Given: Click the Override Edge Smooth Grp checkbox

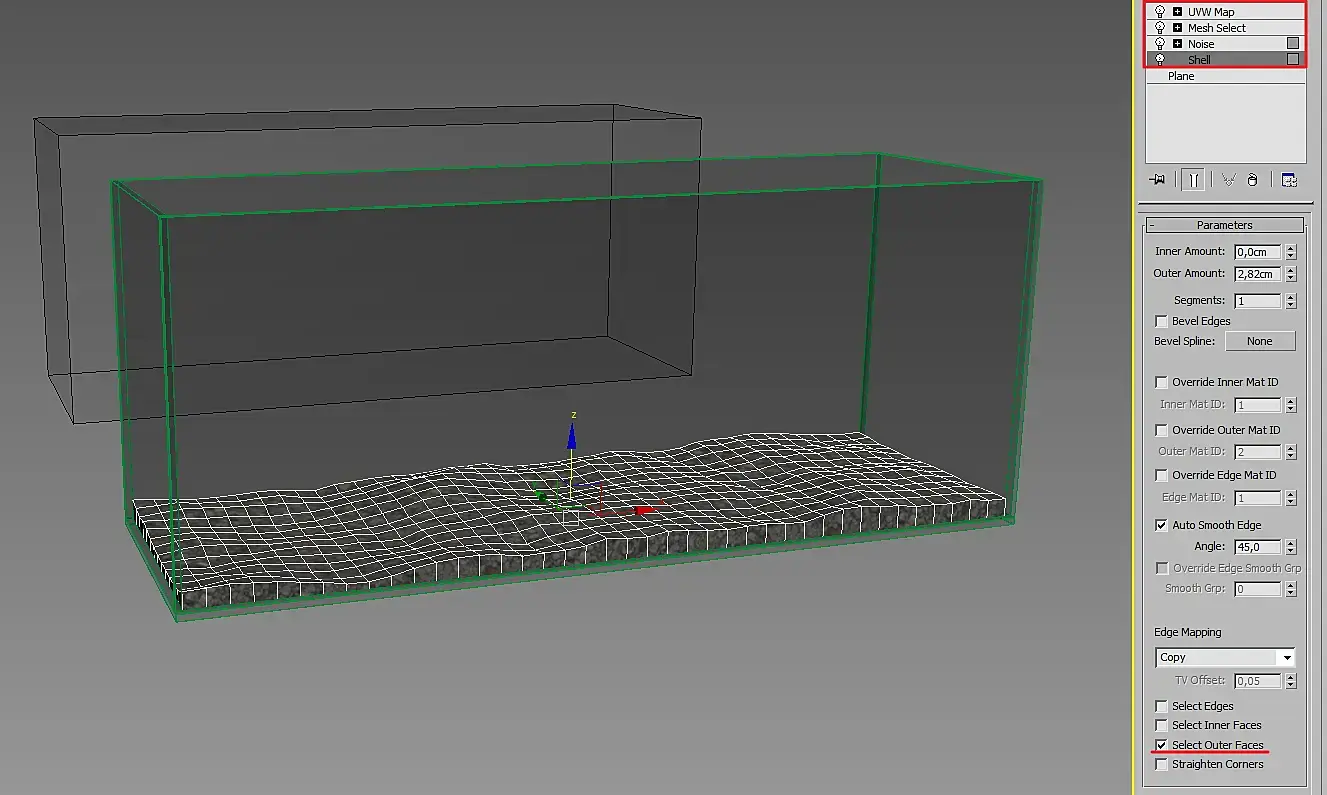Looking at the screenshot, I should pos(1161,568).
